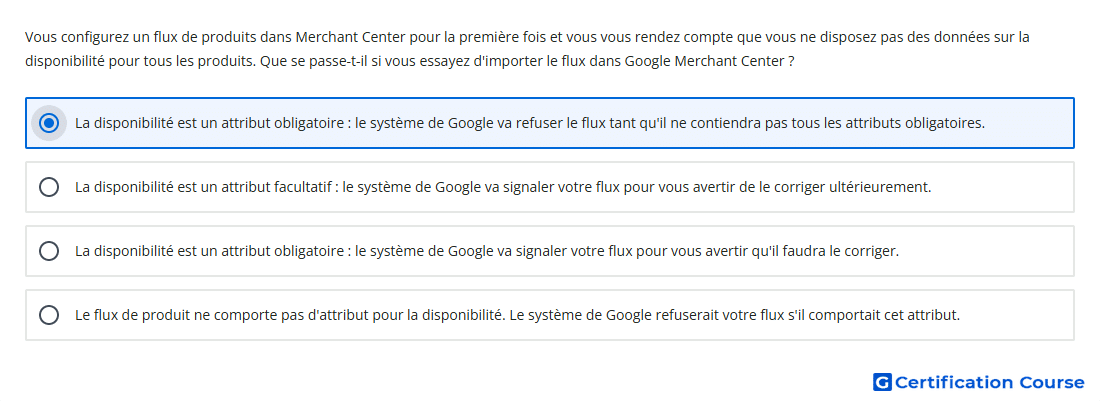1100x401 pixels.
Task: Click the highlighted blue-bordered answer card
Action: tap(550, 123)
